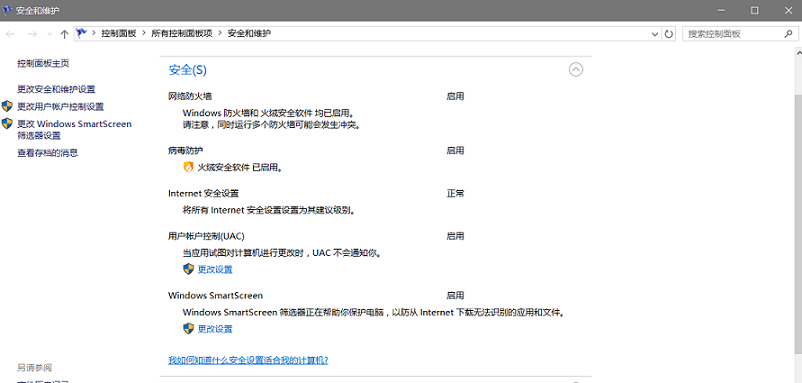Click 更改设置 link under Windows SmartScreen
Viewport: 802px width, 383px height.
(x=215, y=329)
